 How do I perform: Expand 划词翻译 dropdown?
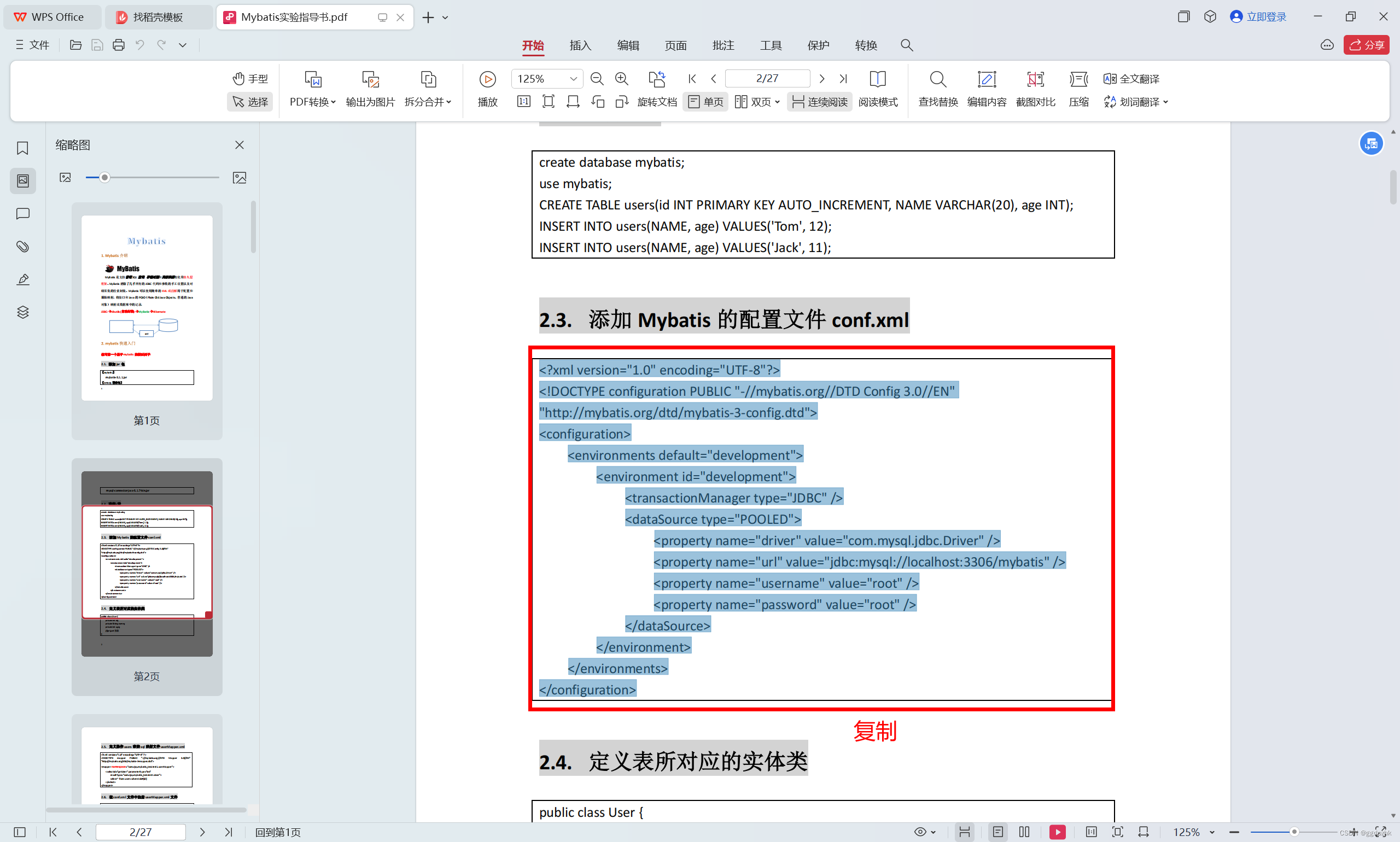(1136, 102)
